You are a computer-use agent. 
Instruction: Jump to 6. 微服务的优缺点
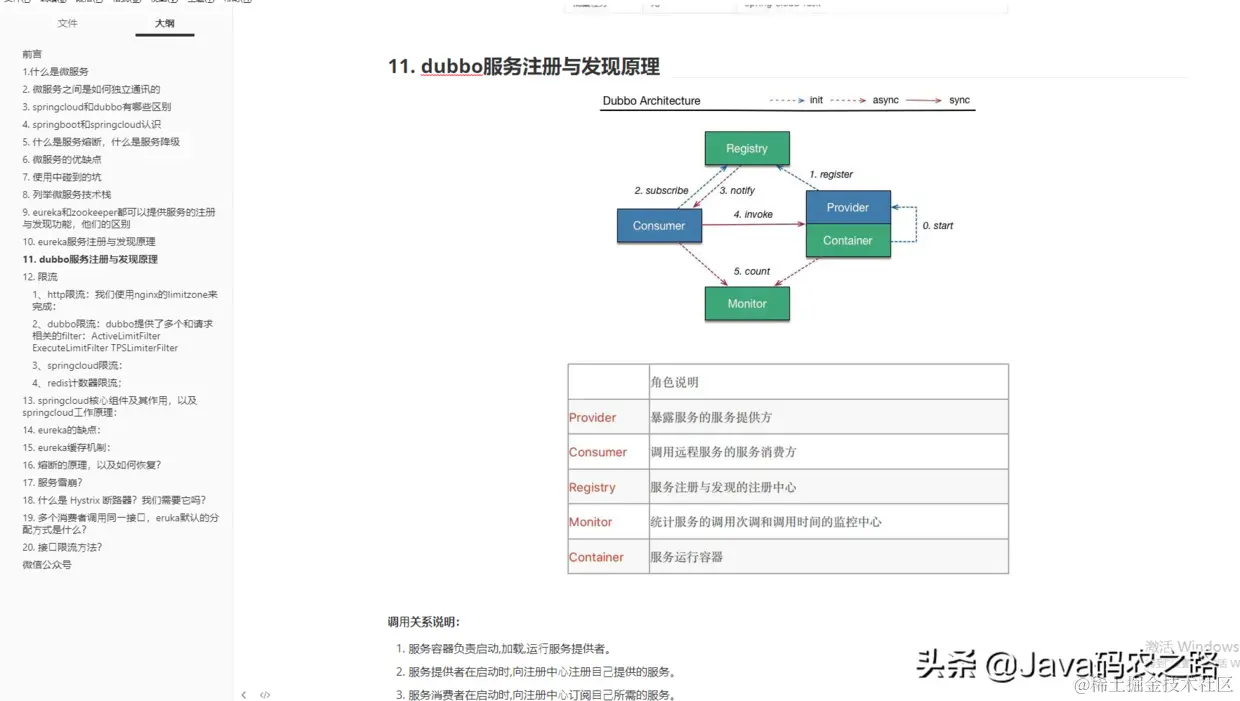pos(62,159)
